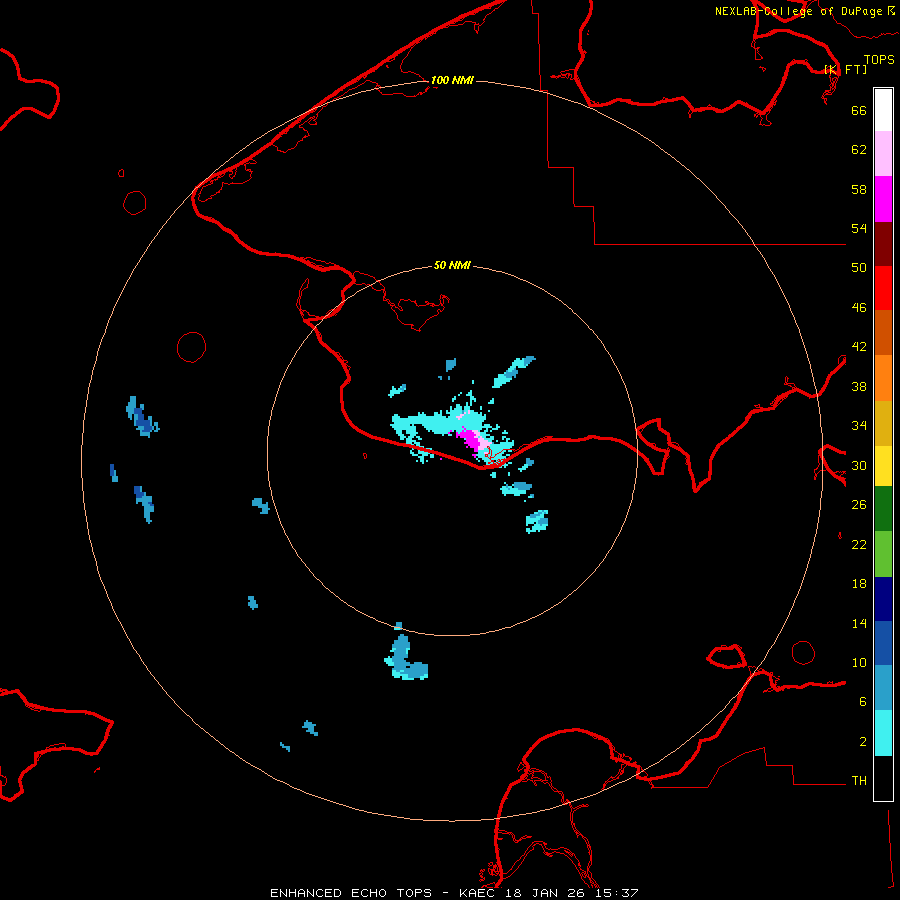Select the "26" legend value

pos(859,505)
